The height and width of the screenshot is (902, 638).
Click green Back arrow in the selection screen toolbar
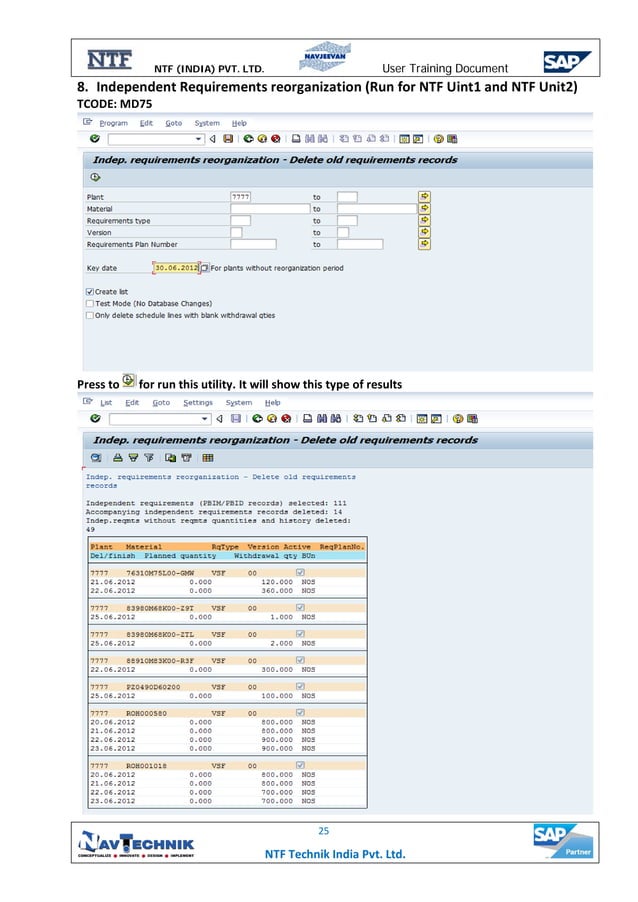point(249,139)
